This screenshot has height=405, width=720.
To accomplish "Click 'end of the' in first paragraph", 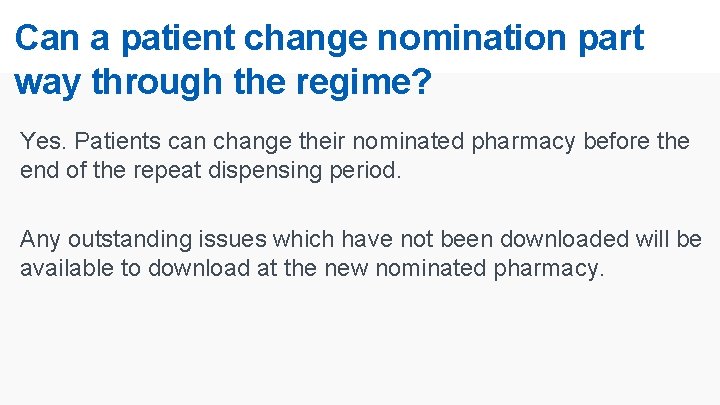I will pyautogui.click(x=73, y=170).
